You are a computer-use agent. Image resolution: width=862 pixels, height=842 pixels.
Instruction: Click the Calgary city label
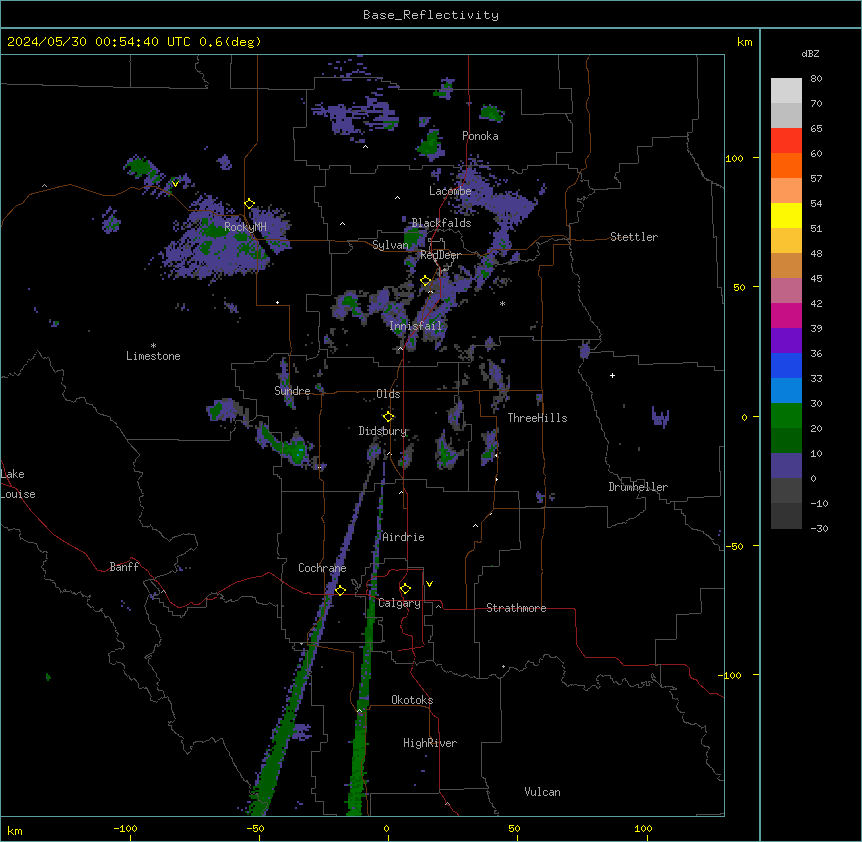399,603
